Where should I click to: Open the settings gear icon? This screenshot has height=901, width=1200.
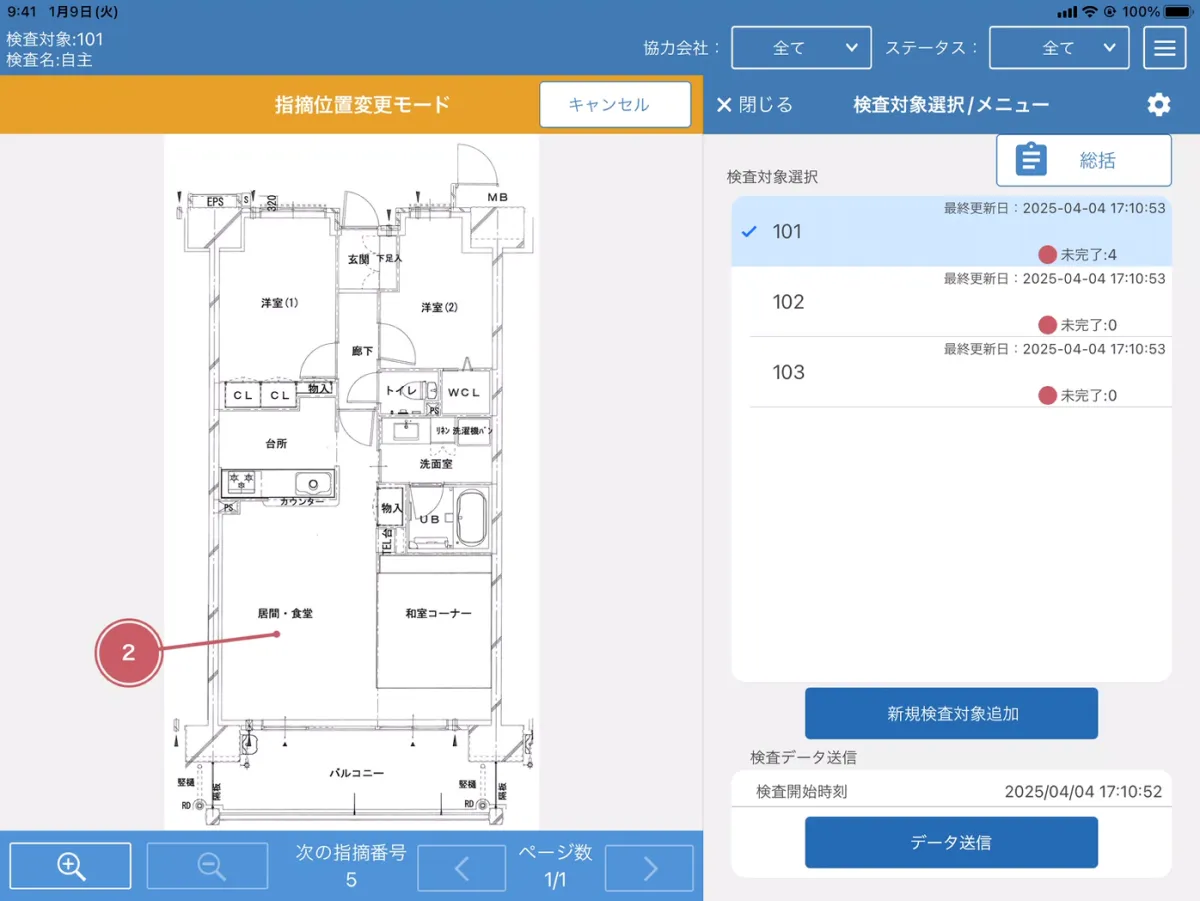[1158, 105]
